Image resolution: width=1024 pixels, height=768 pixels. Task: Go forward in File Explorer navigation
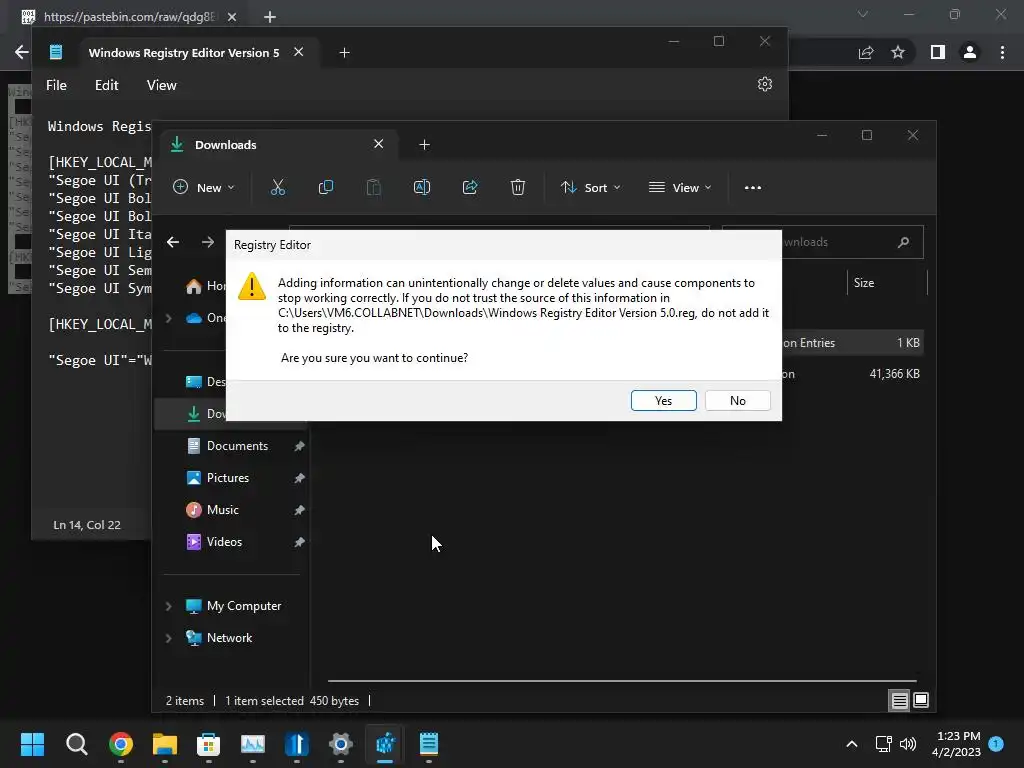click(x=208, y=242)
